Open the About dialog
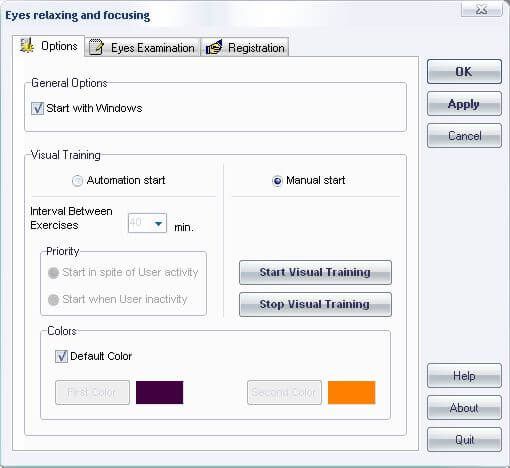 click(464, 408)
